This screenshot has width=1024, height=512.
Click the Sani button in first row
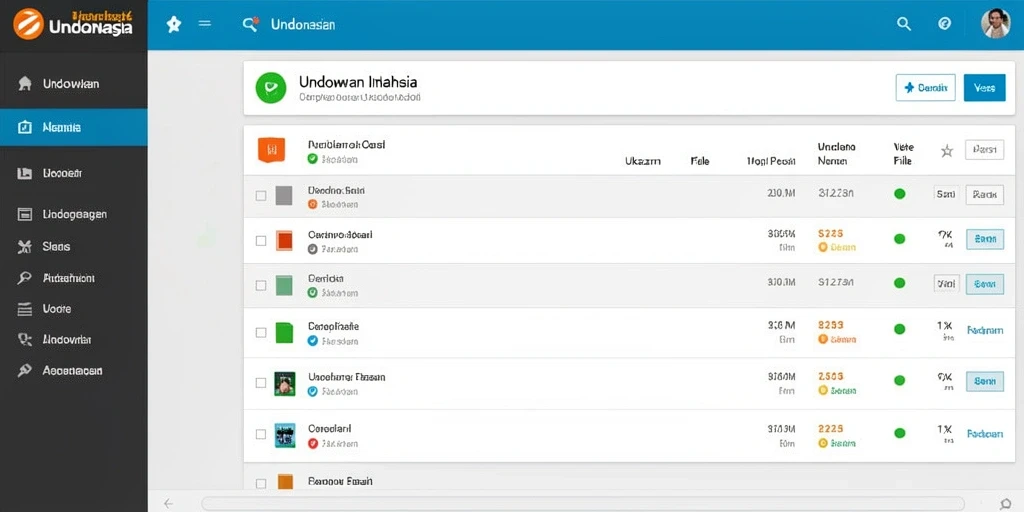click(x=946, y=194)
